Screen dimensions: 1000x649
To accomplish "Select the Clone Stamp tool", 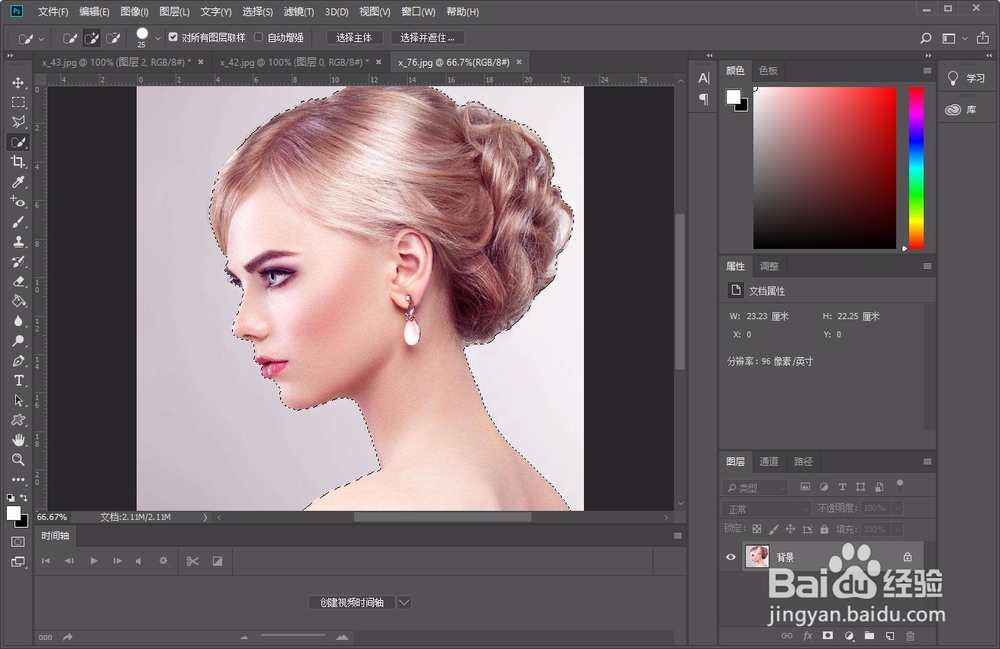I will click(18, 242).
